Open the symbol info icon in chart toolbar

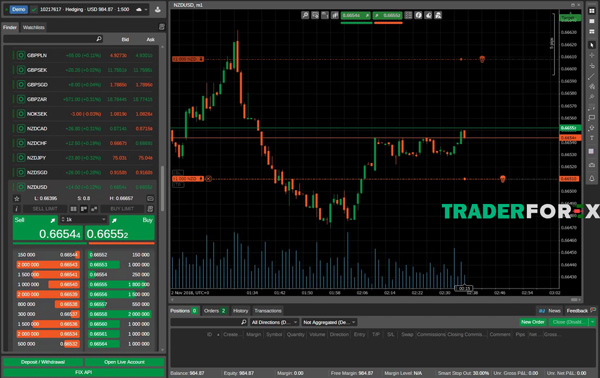(x=418, y=15)
